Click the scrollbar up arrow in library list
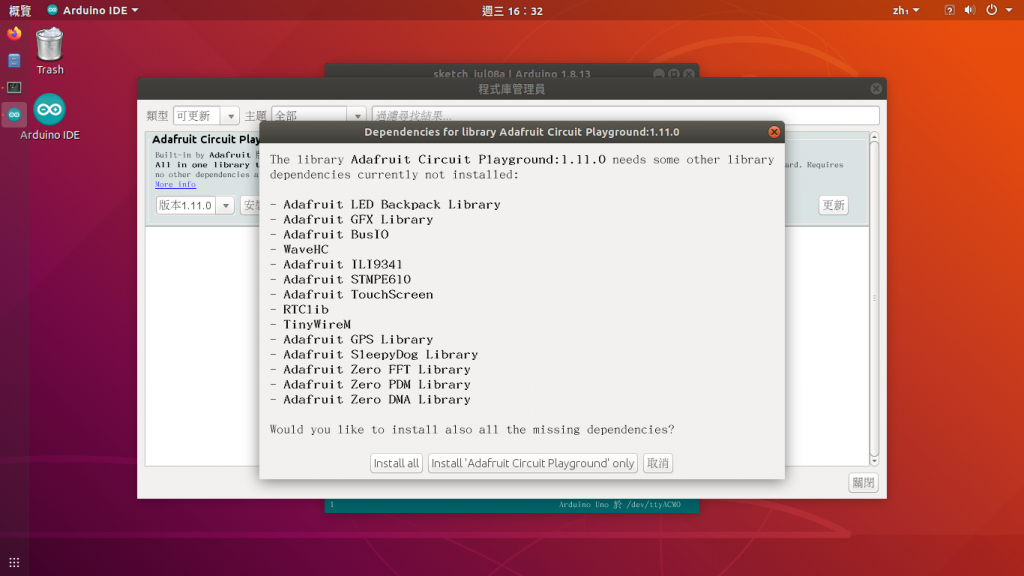Screen dimensions: 1024x576 [874, 136]
